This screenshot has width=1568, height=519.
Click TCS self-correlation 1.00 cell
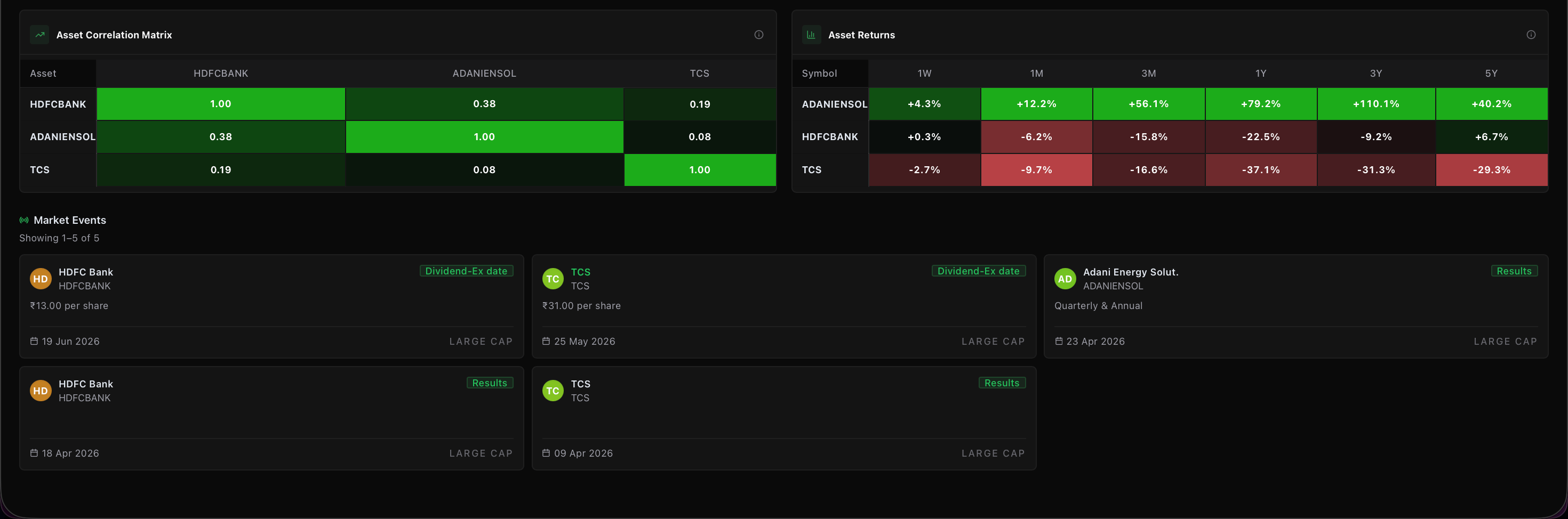click(700, 170)
